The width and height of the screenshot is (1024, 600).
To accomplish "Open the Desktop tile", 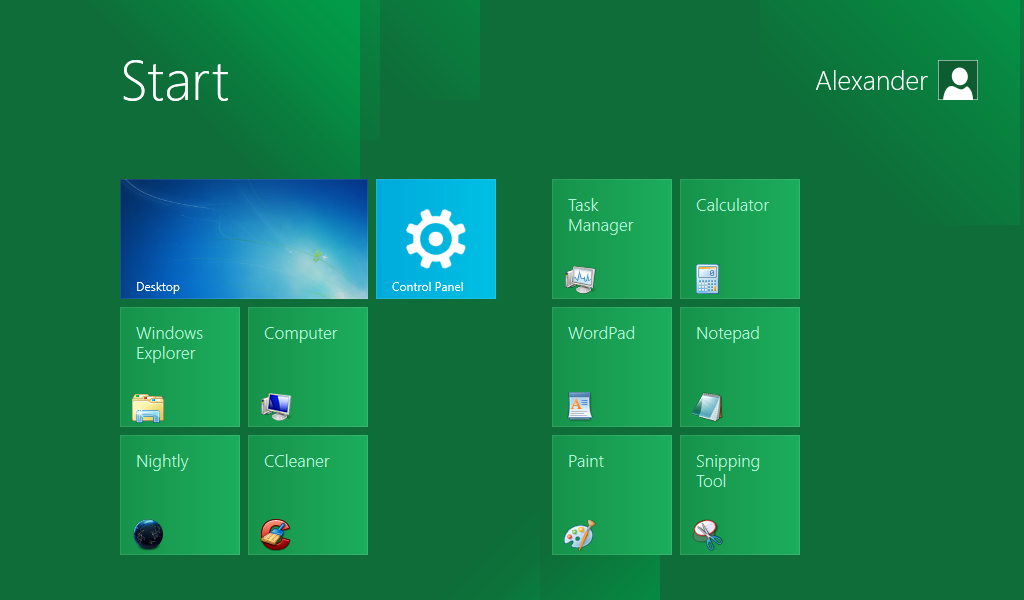I will pyautogui.click(x=244, y=239).
